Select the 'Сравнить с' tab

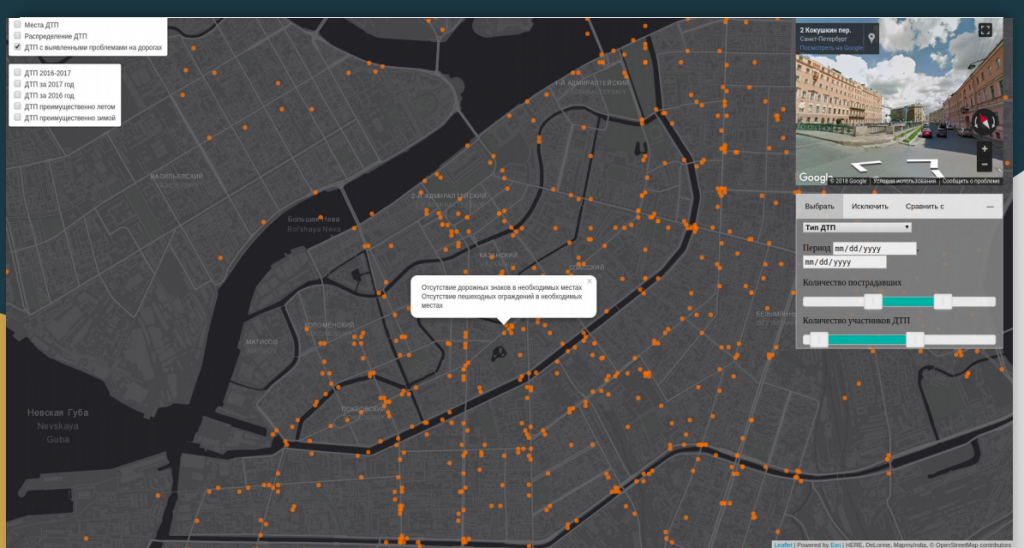click(x=924, y=206)
